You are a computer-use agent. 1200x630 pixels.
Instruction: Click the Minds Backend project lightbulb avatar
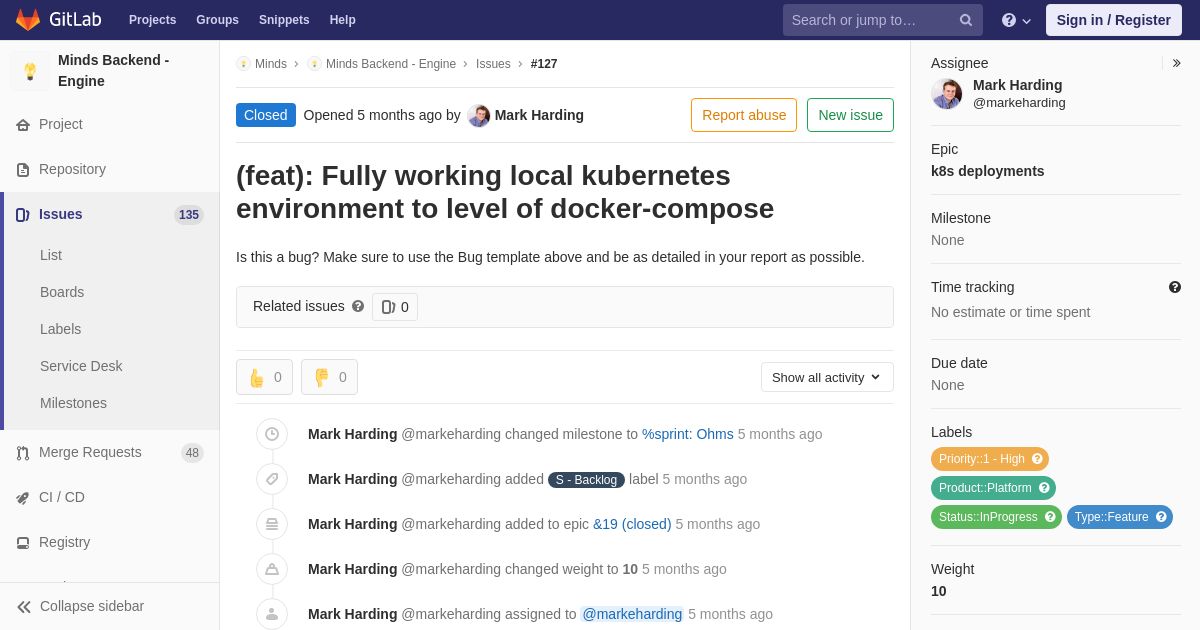(30, 71)
